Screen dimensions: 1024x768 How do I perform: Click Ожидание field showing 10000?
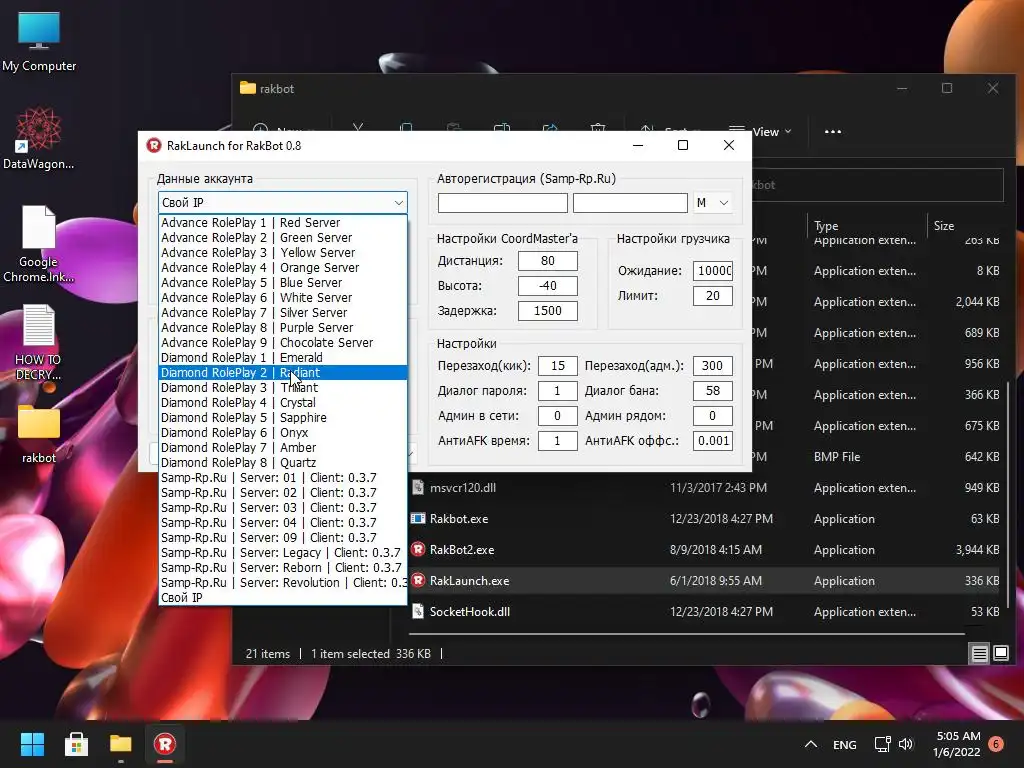(x=712, y=270)
